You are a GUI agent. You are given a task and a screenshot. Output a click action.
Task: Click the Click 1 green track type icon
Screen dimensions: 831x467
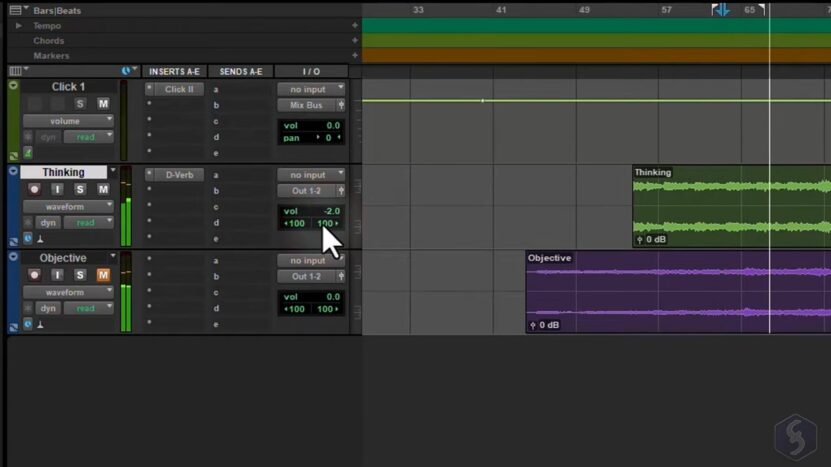click(x=28, y=153)
